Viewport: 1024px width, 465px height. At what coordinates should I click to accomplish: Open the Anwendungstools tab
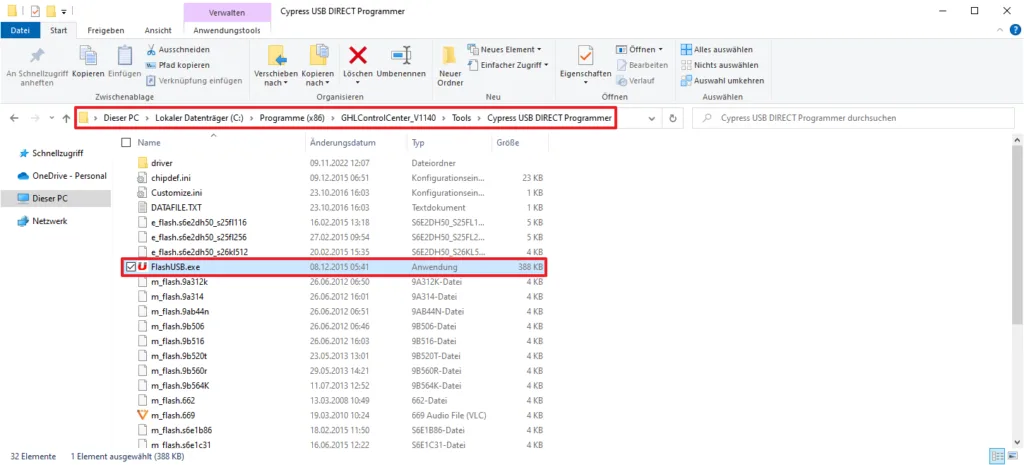[227, 30]
